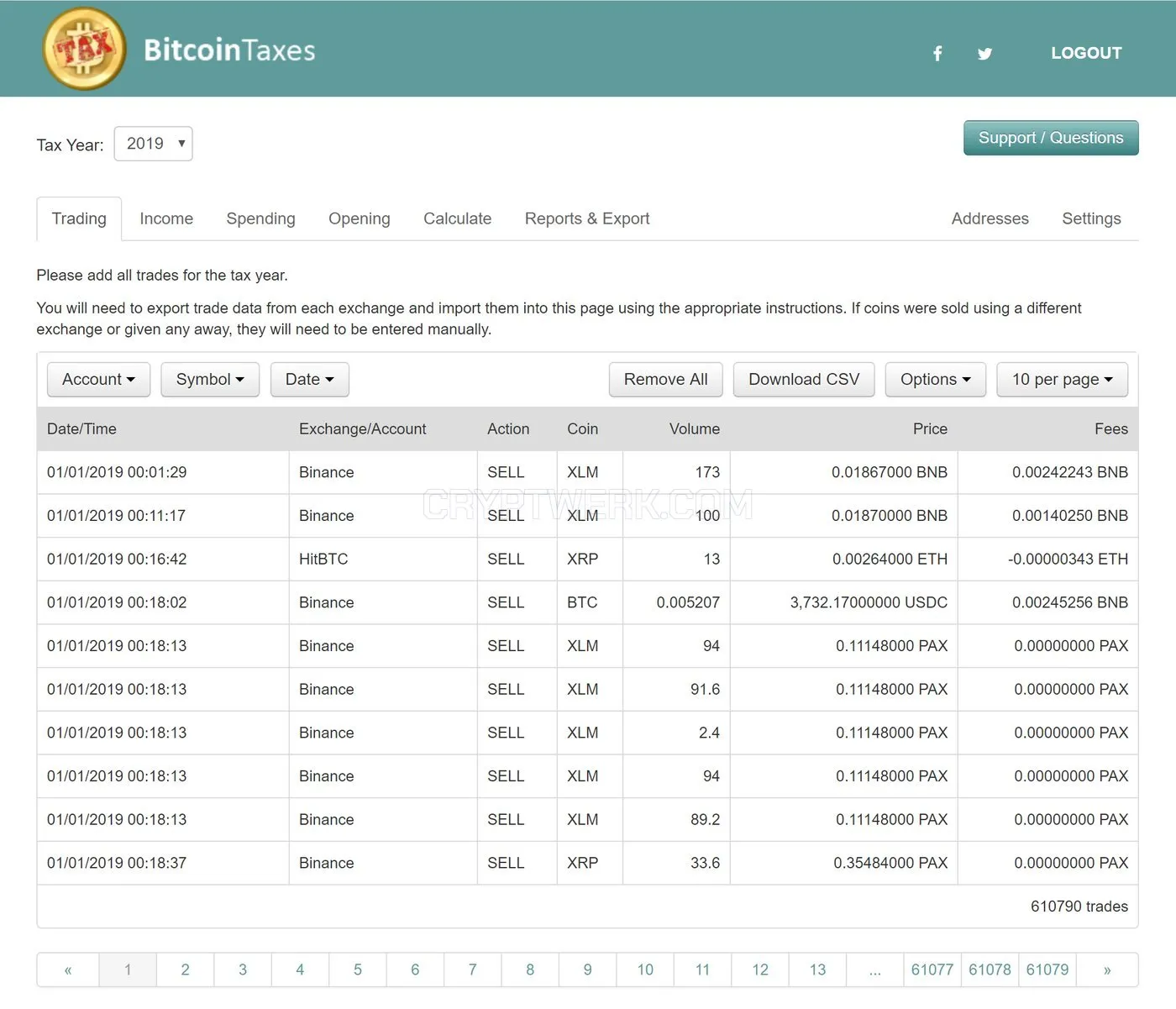Screen dimensions: 1176x1009
Task: Go to page 11 in pagination
Action: pyautogui.click(x=703, y=970)
